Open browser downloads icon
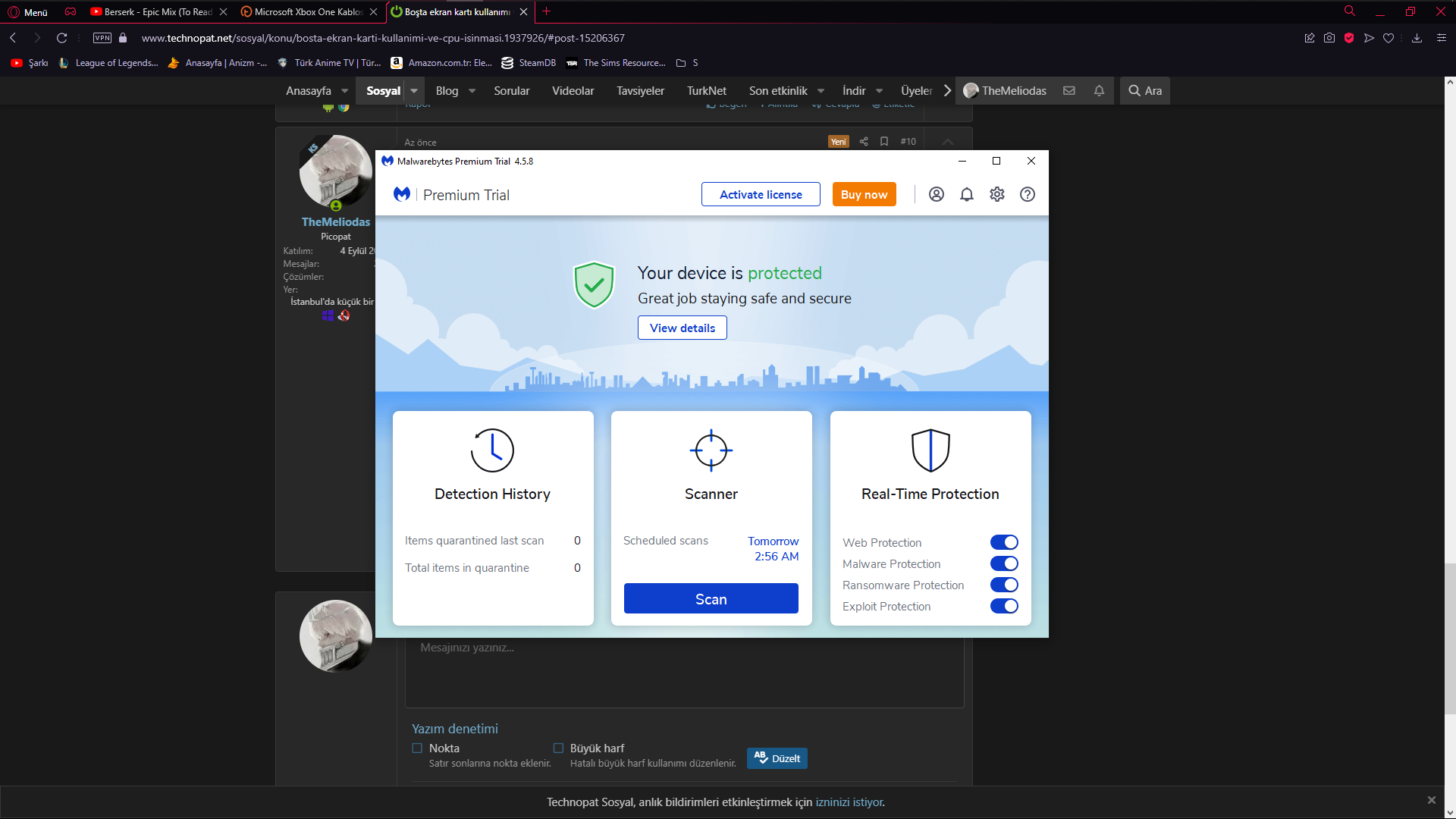Viewport: 1456px width, 819px height. coord(1417,38)
